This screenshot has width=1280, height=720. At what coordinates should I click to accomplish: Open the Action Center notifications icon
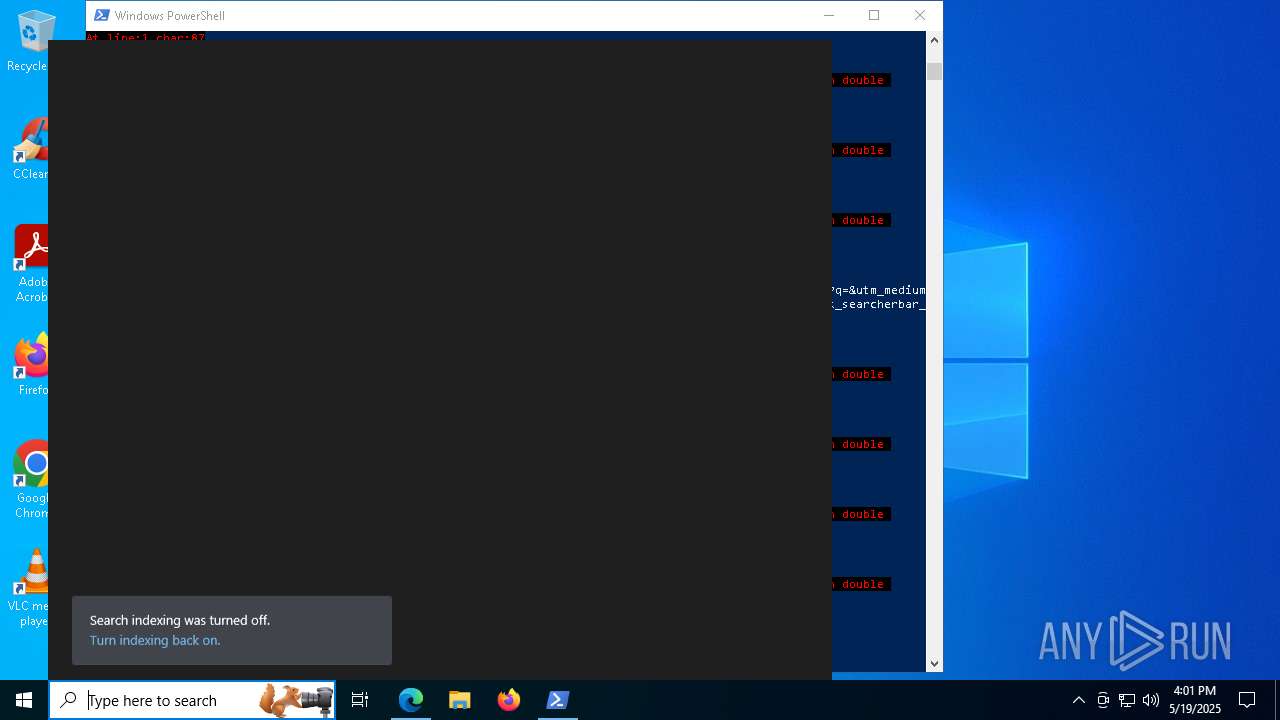pos(1247,700)
